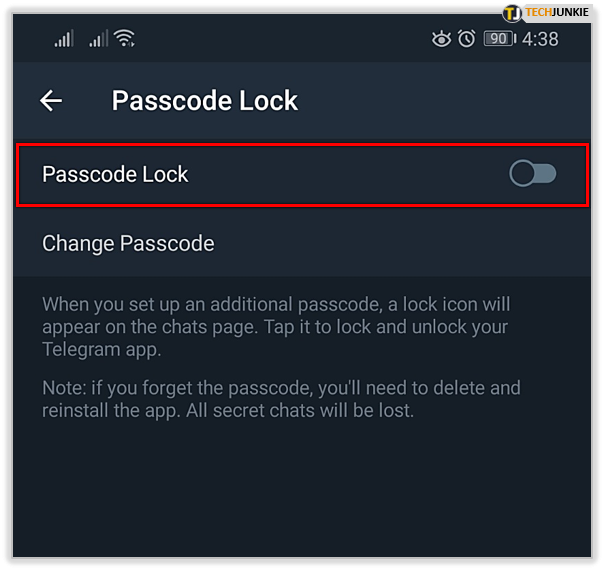Click the eye comfort icon in status bar
604x570 pixels.
pos(441,39)
